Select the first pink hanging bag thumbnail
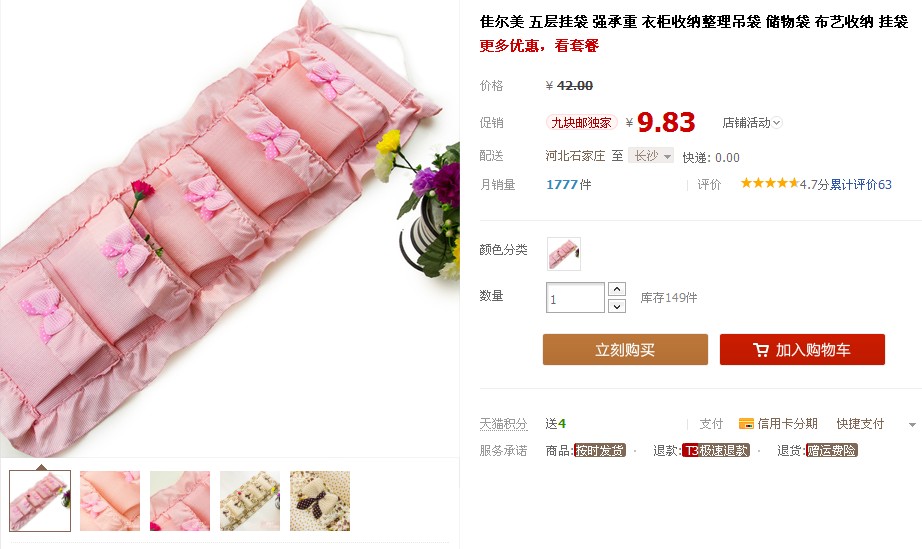Viewport: 922px width, 549px height. coord(40,501)
